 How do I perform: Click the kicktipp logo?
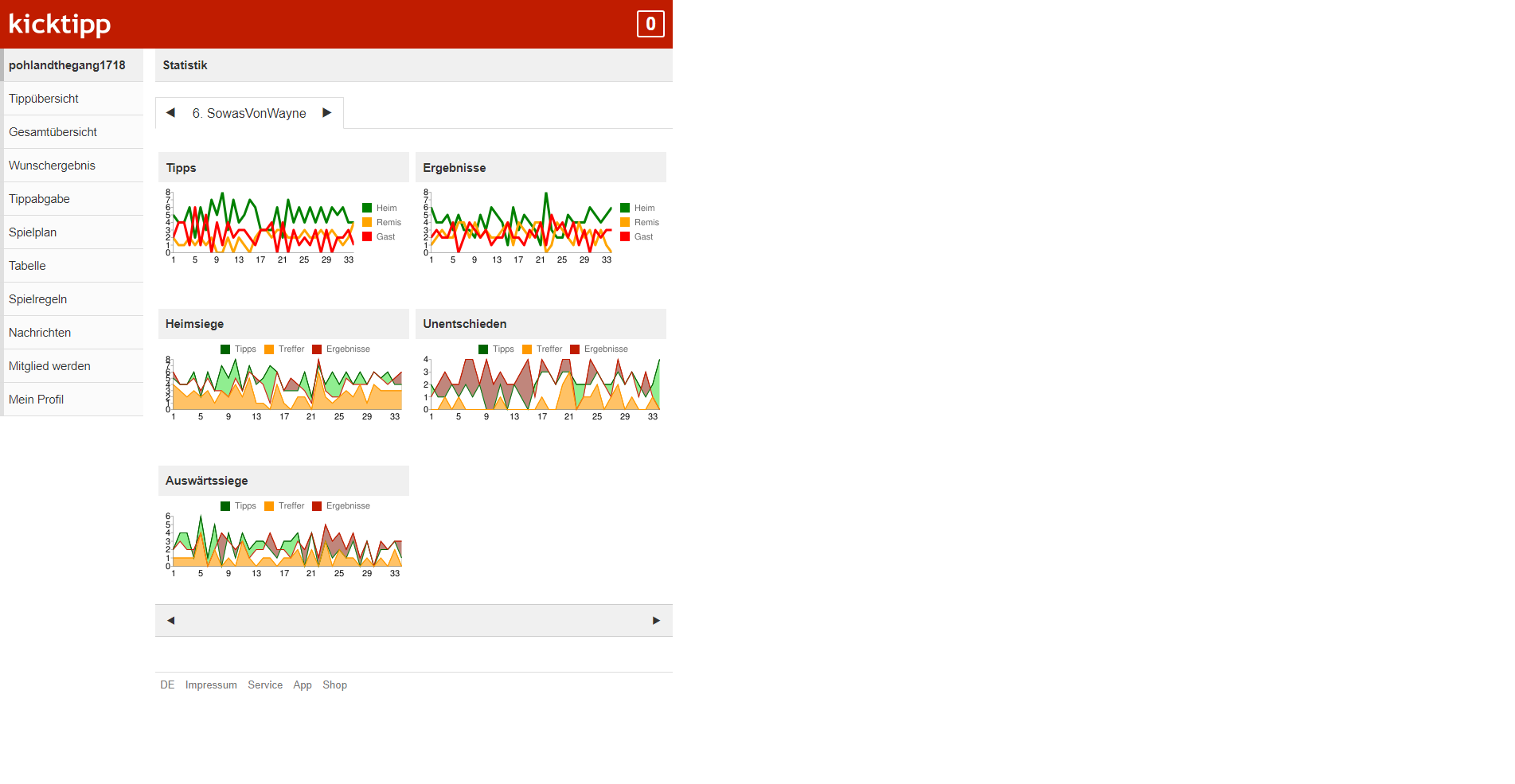pos(60,24)
